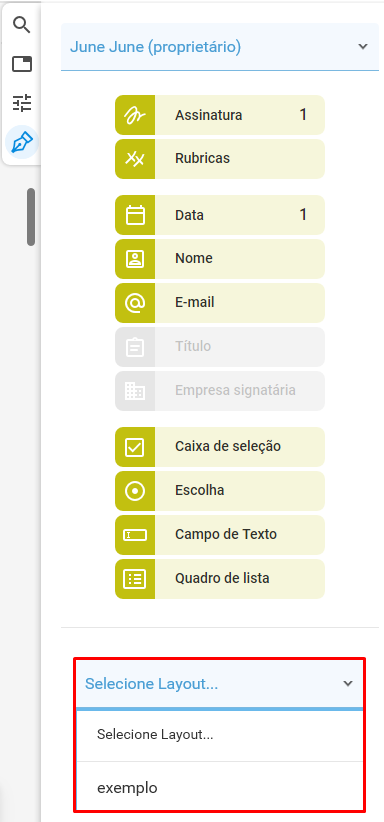
Task: Pick Selecione Layout... entry in the list
Action: point(220,734)
